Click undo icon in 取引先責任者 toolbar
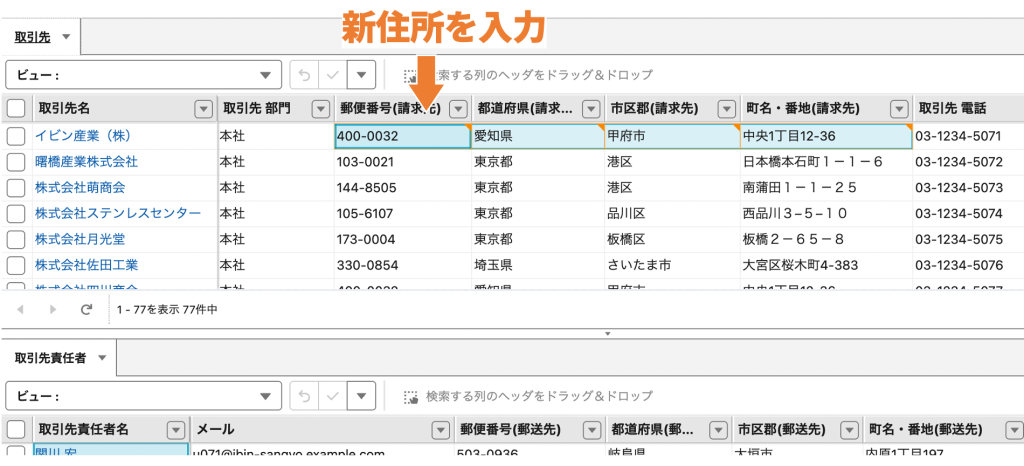 [305, 396]
